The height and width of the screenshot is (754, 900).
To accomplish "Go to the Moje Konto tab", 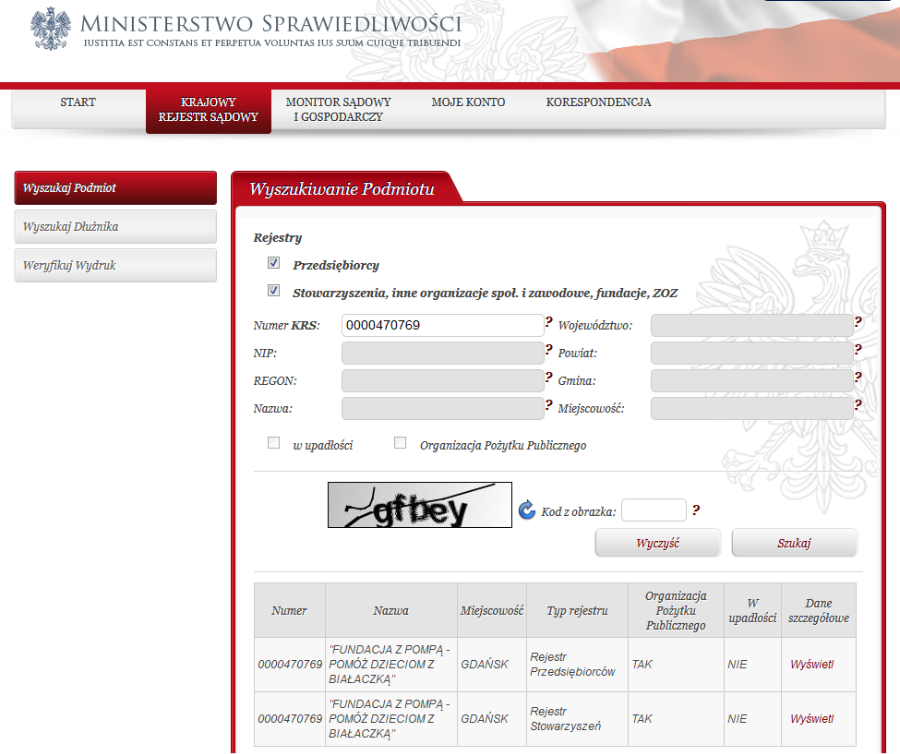I will click(468, 102).
